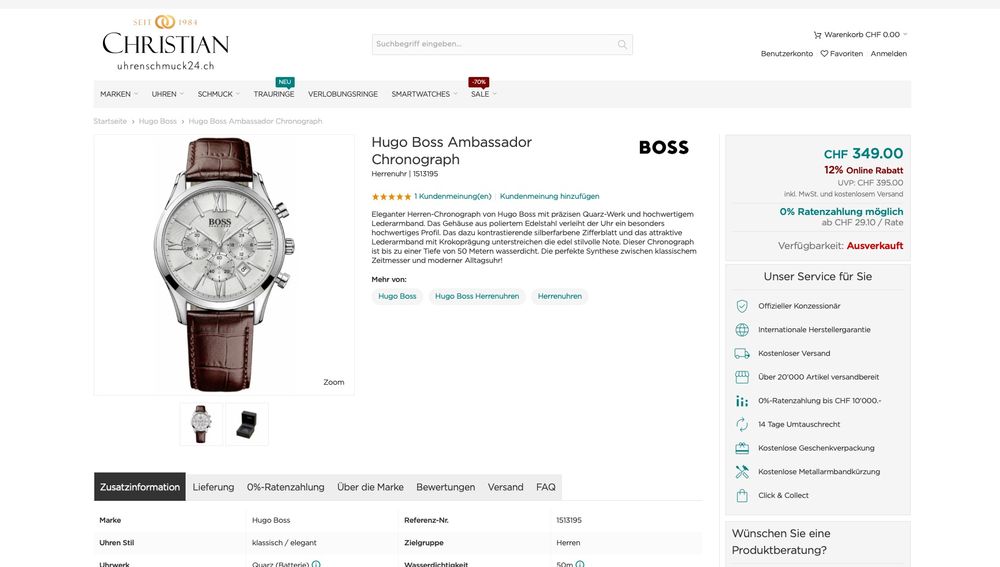Viewport: 1000px width, 567px height.
Task: Click the 14 Tage Umtauschrecht arrows icon
Action: 742,424
